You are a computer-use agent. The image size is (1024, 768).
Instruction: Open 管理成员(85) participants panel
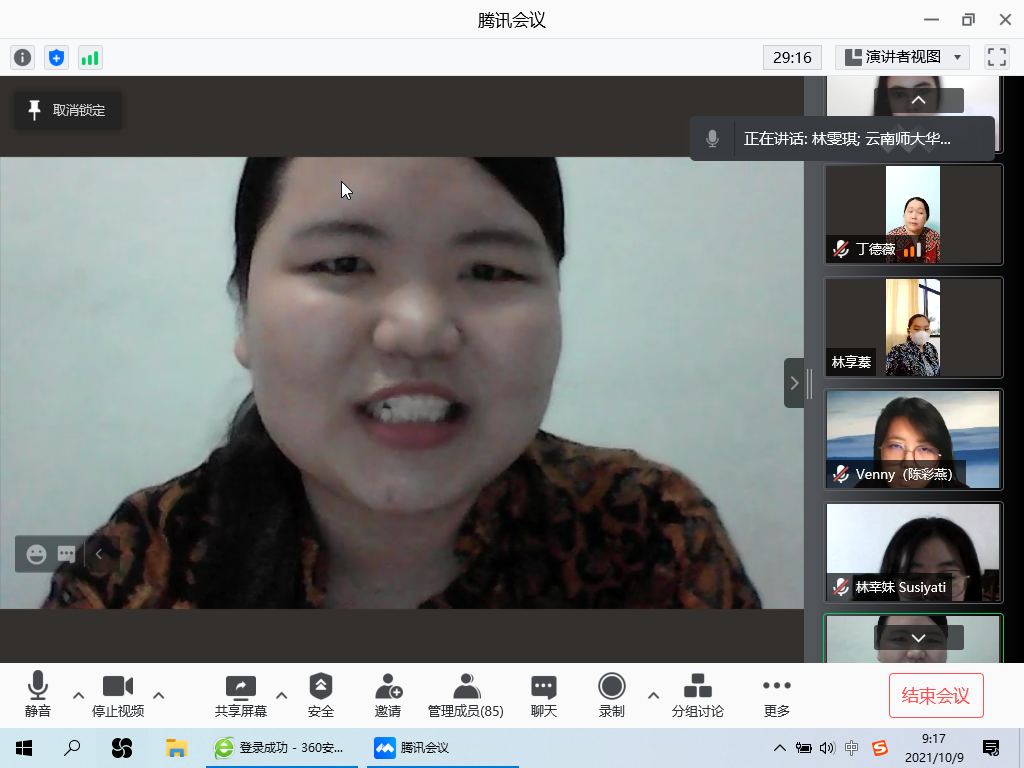coord(465,695)
